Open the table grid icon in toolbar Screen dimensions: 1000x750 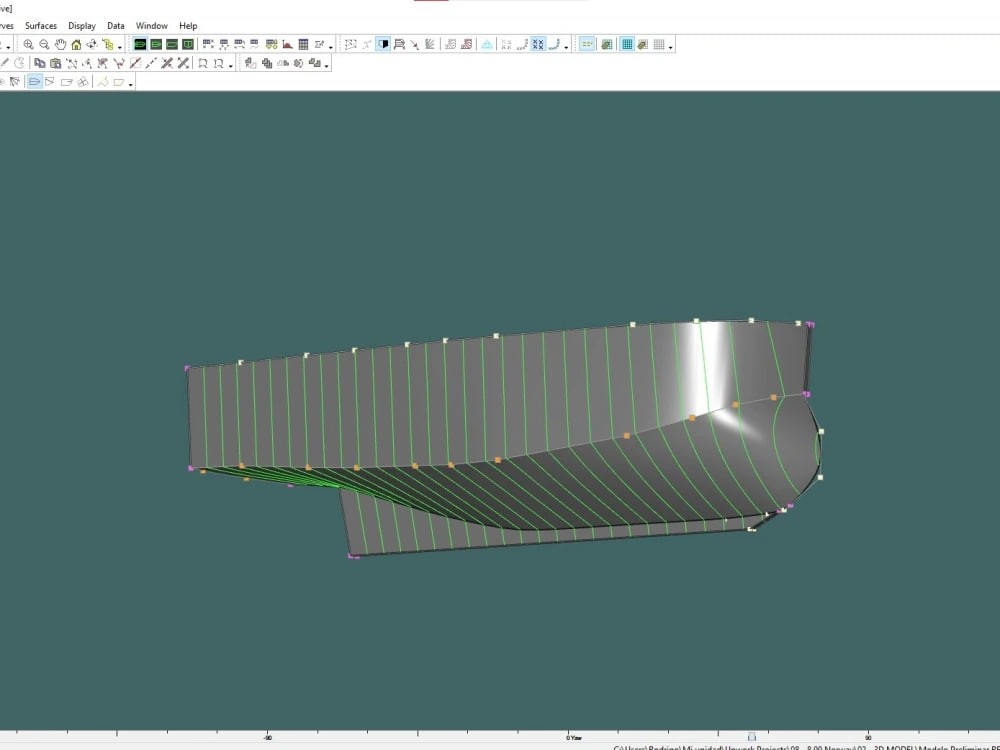[303, 45]
